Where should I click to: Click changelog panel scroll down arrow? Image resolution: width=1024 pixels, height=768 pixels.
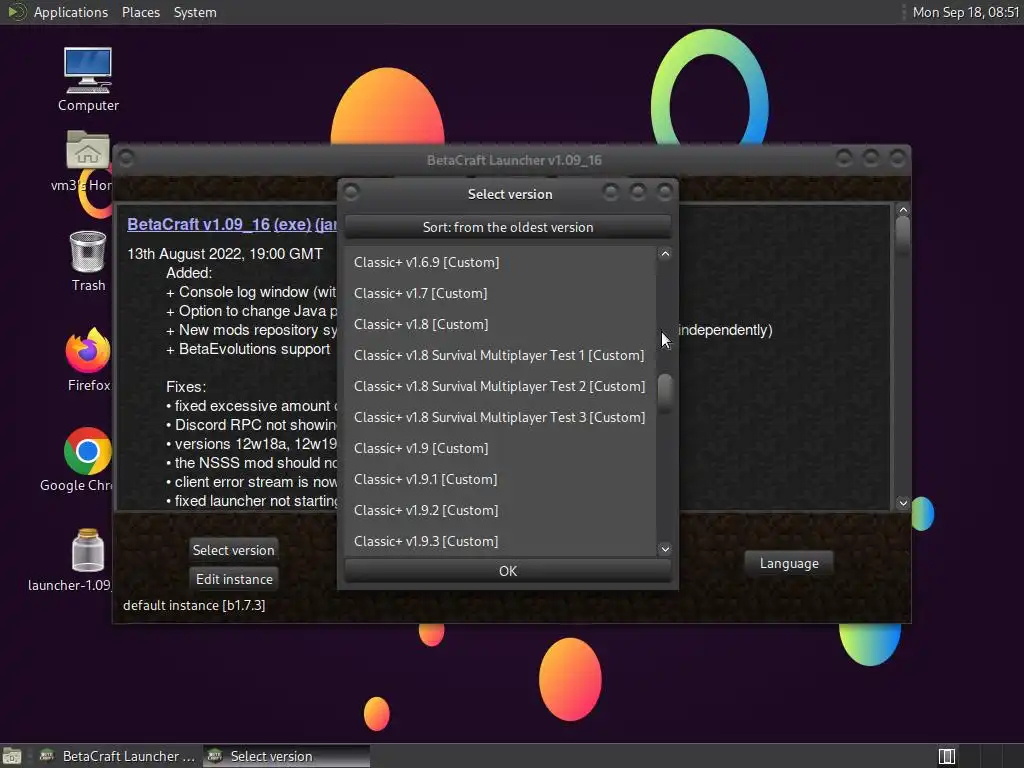903,502
